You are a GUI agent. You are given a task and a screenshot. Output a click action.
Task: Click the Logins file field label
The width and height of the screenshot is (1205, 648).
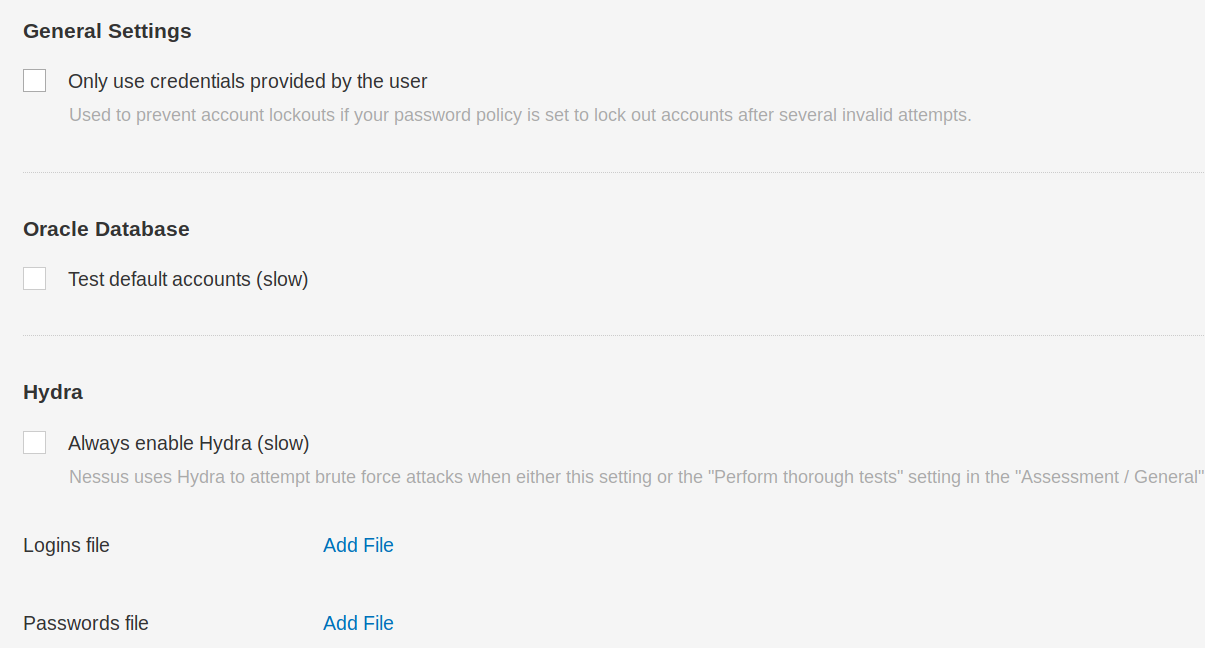pyautogui.click(x=66, y=545)
